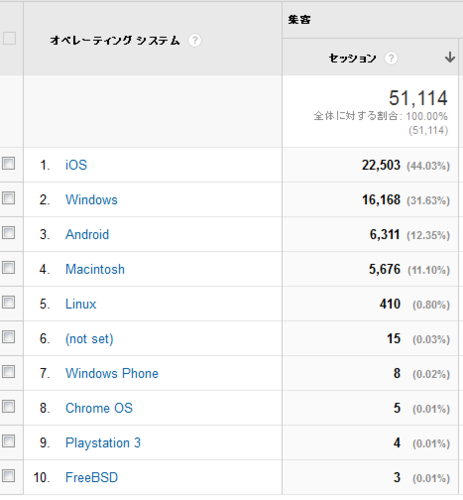Toggle the select-all checkbox in header
Screen dimensions: 463x500
click(9, 38)
